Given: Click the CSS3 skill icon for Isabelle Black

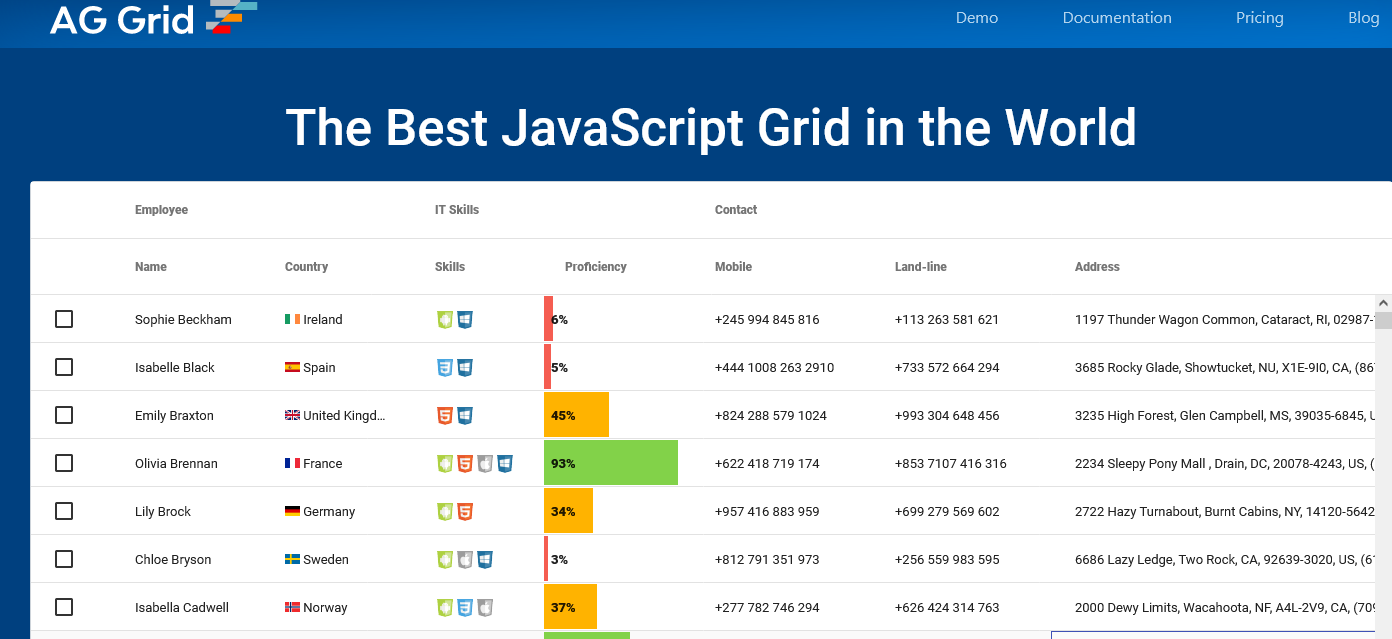Looking at the screenshot, I should [x=445, y=368].
